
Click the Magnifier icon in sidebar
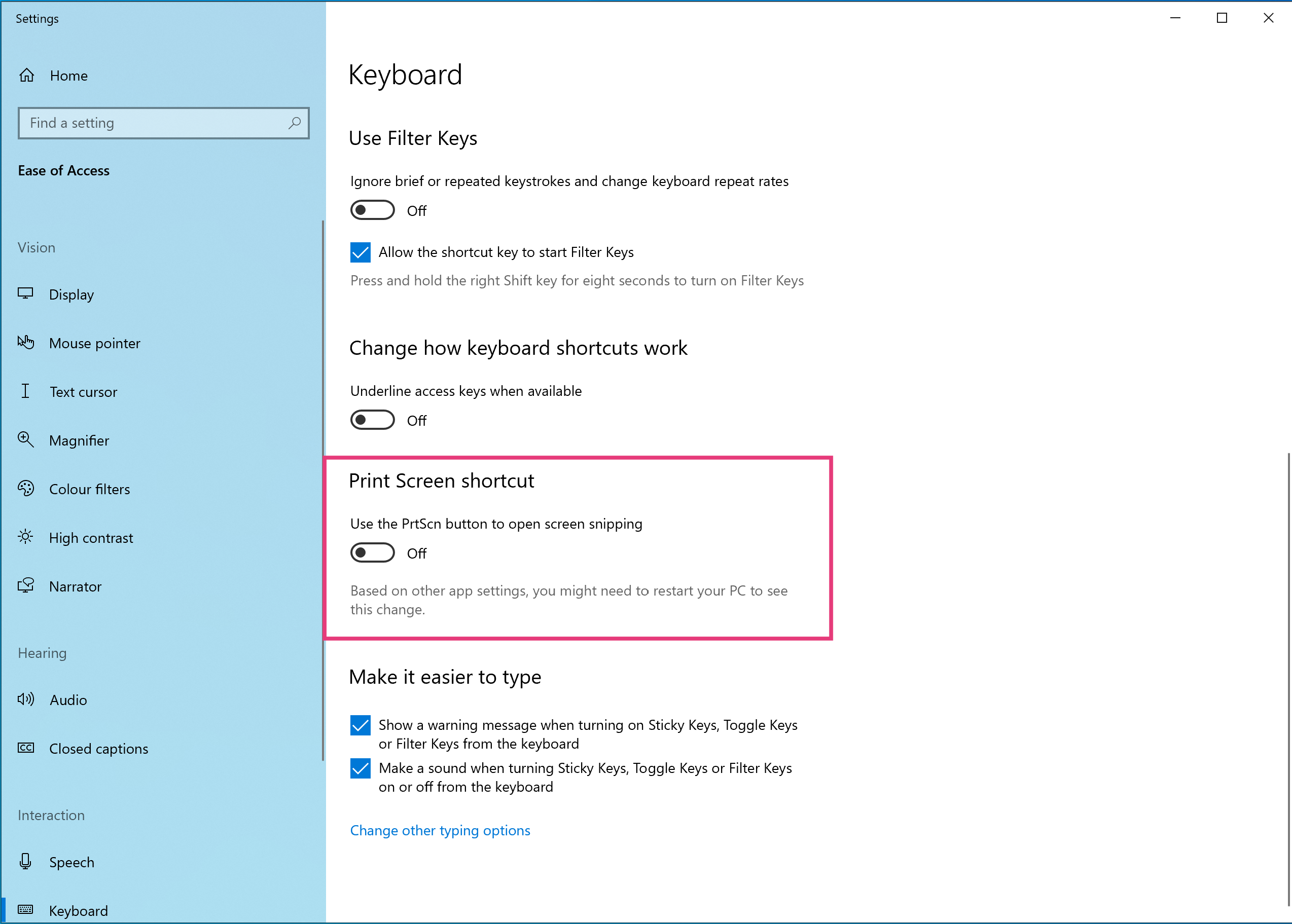tap(26, 439)
